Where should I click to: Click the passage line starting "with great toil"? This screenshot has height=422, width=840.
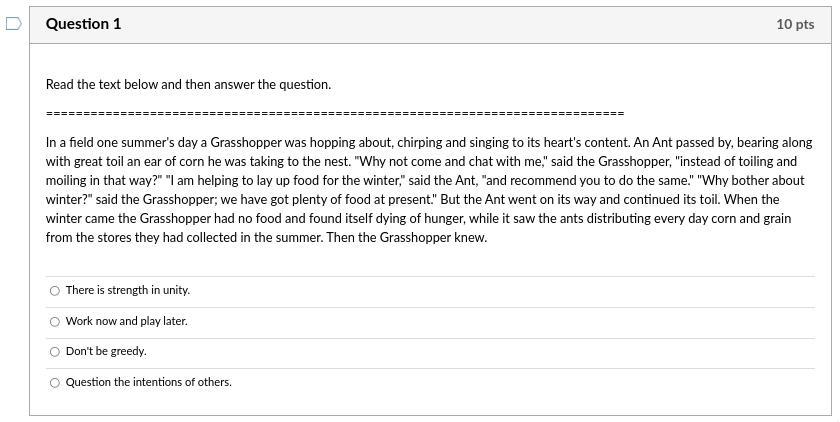pos(422,162)
